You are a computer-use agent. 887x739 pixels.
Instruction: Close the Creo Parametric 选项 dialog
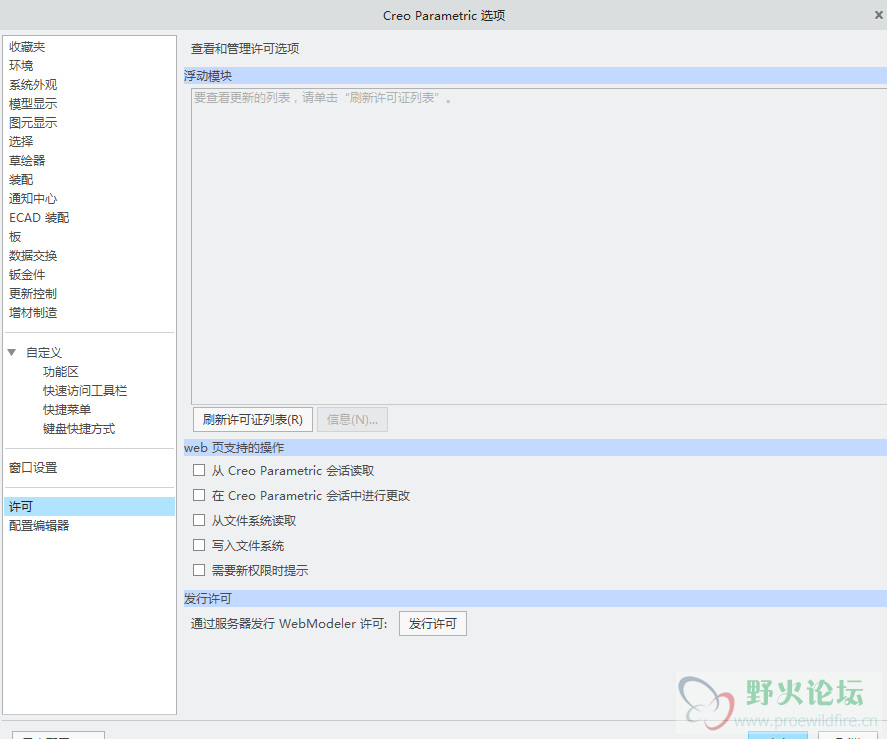coord(879,15)
